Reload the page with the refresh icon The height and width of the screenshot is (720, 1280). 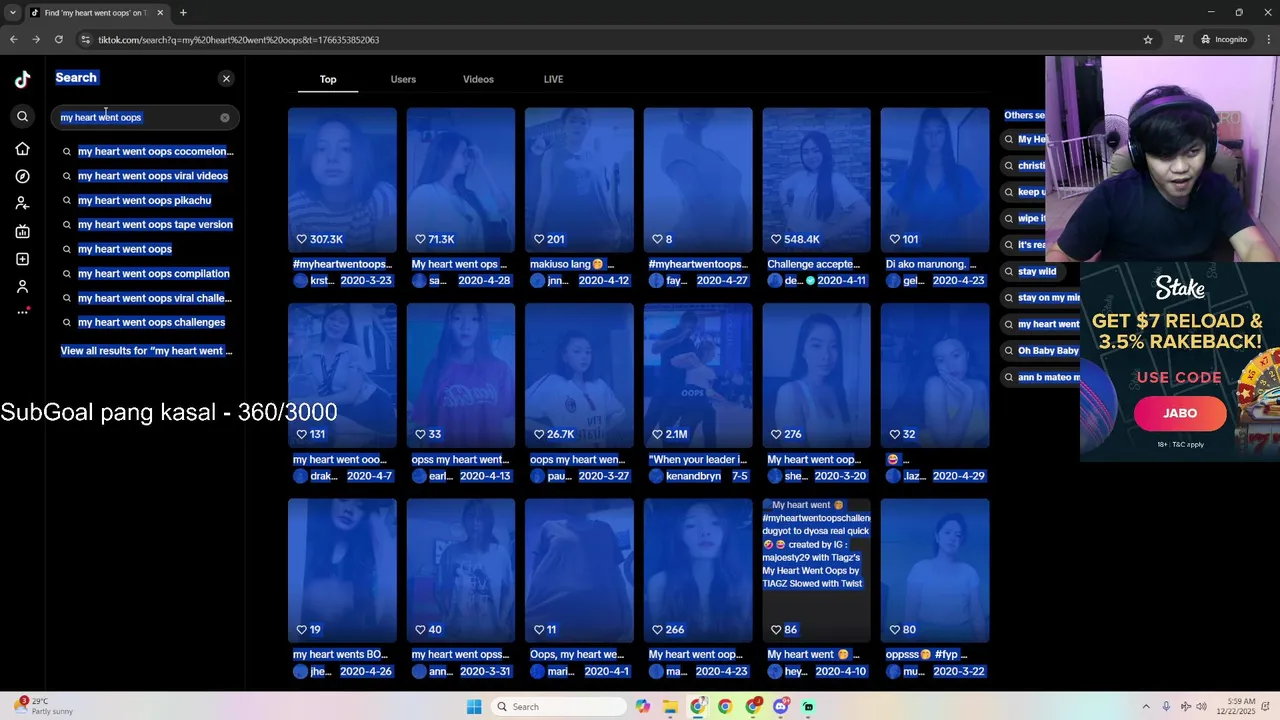tap(59, 40)
